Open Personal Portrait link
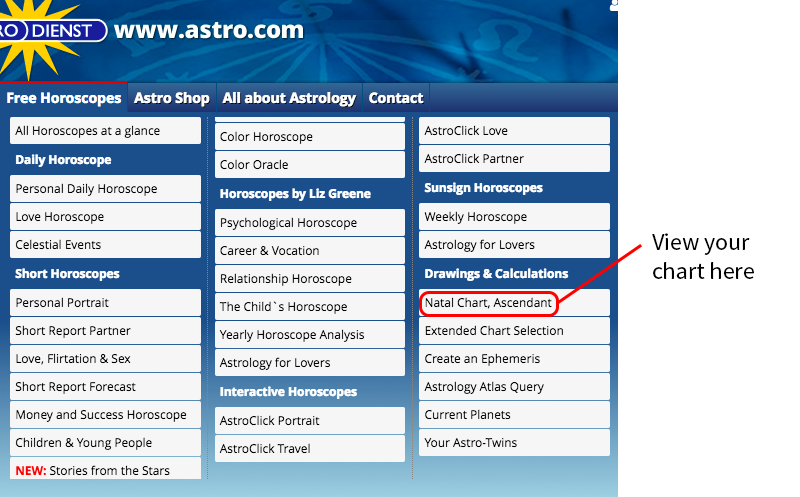 (x=105, y=303)
